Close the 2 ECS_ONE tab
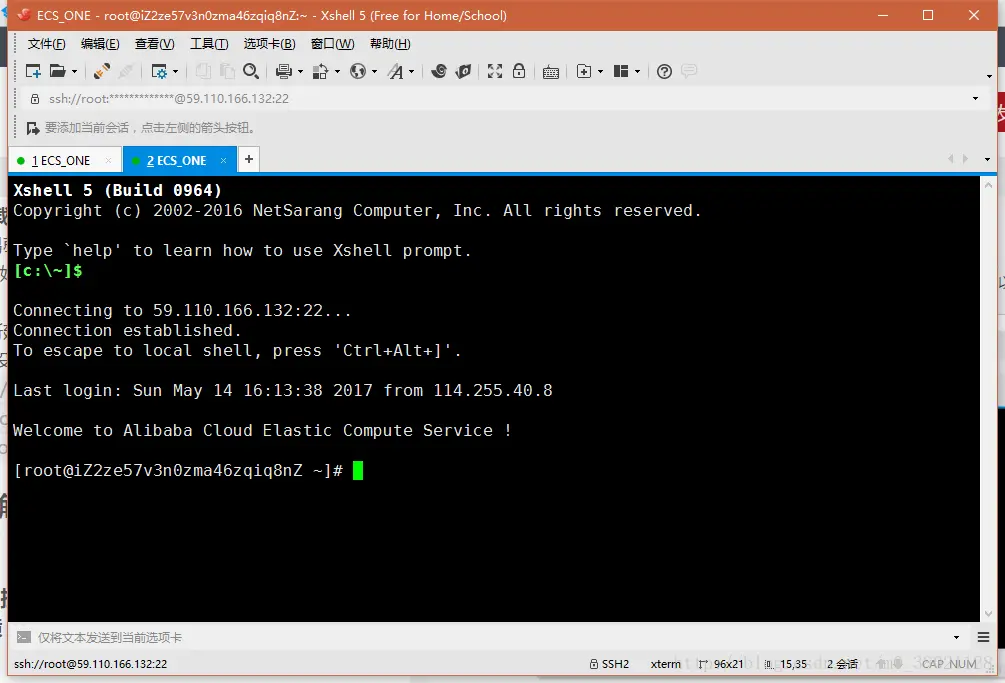1005x683 pixels. [x=223, y=160]
